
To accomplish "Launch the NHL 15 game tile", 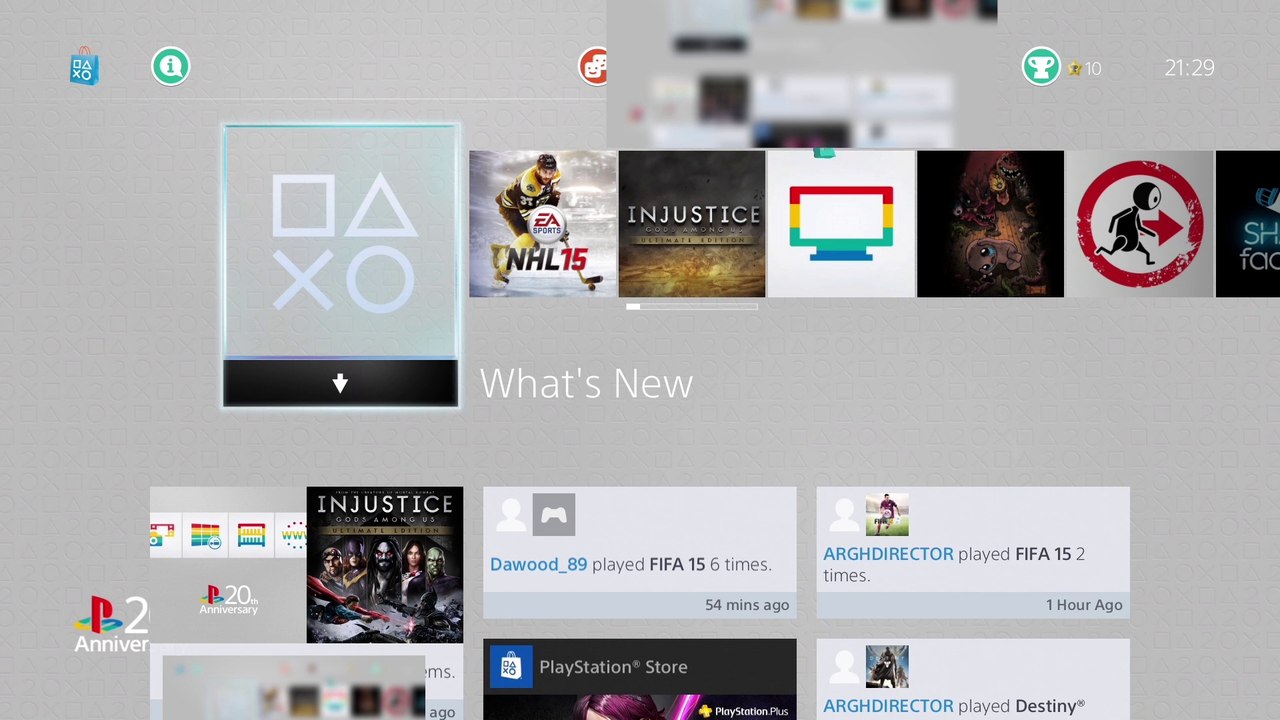I will click(543, 224).
